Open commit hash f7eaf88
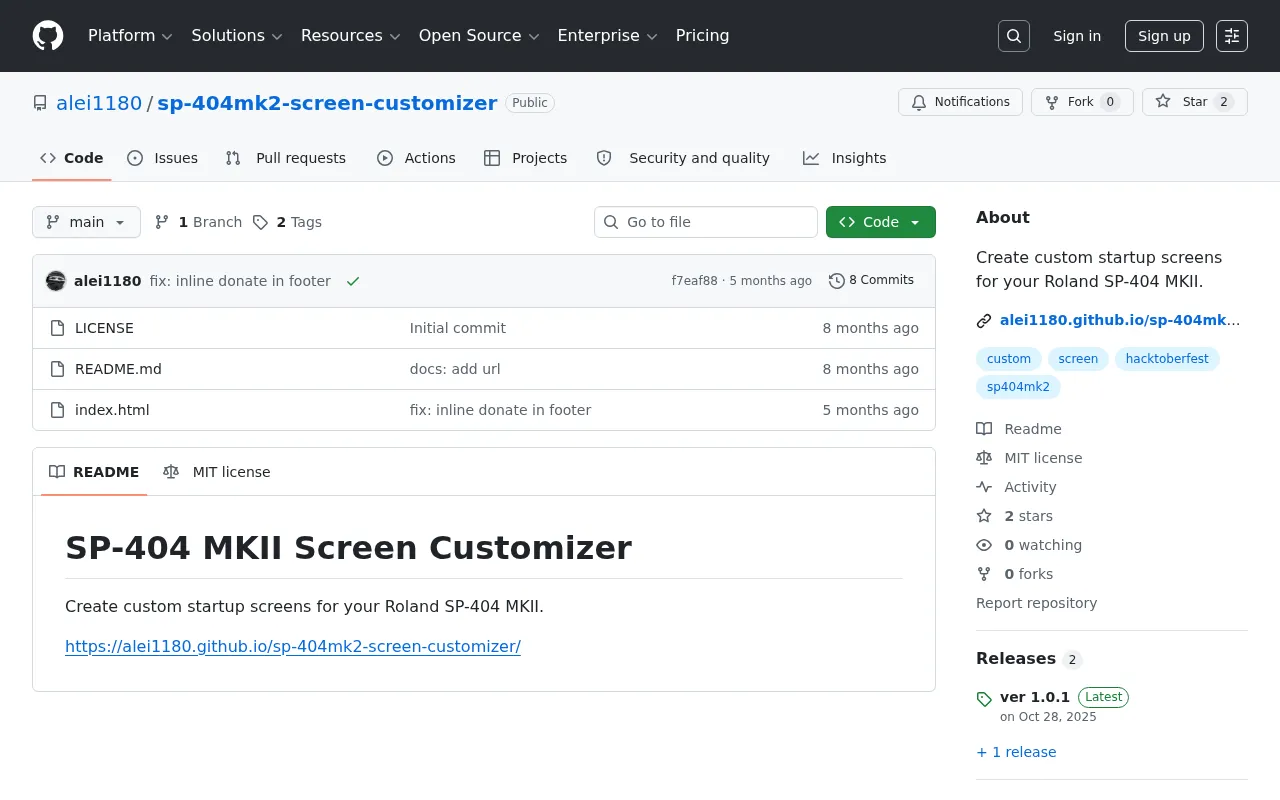1280x800 pixels. (x=694, y=281)
